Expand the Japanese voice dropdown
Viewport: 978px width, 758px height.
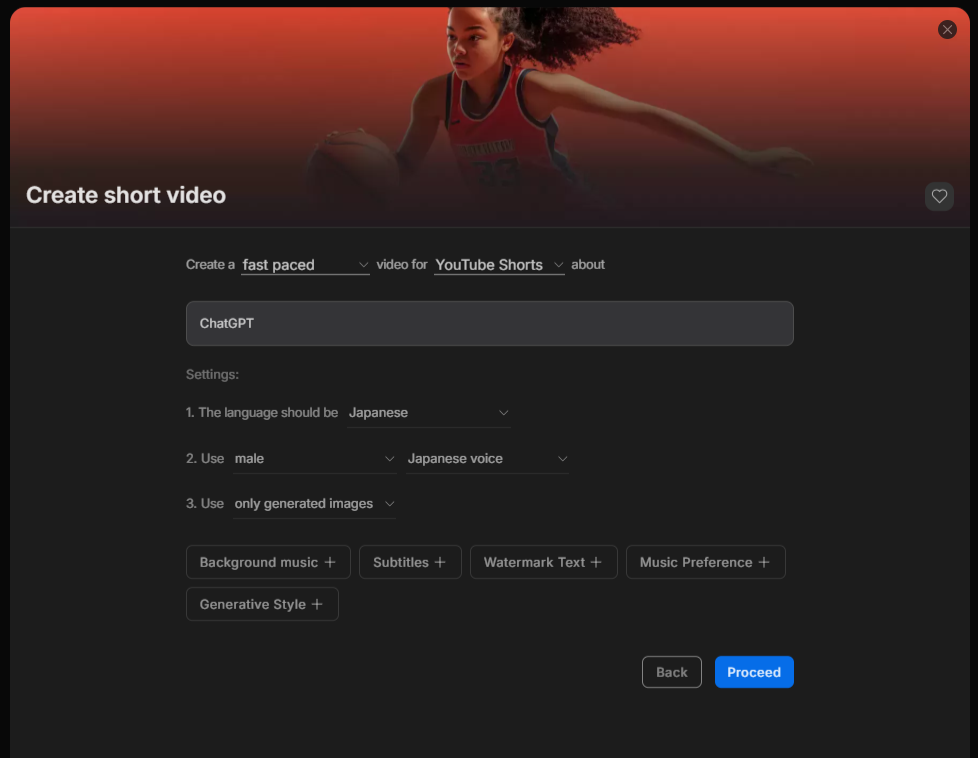[487, 459]
